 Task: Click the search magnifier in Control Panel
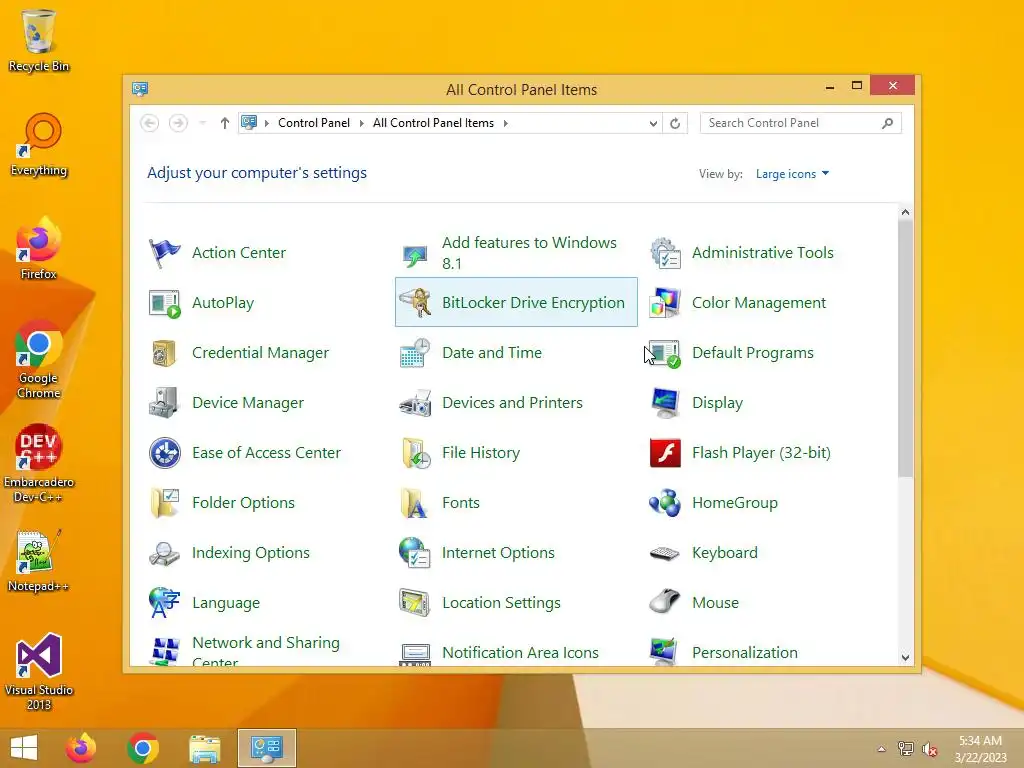pos(887,123)
